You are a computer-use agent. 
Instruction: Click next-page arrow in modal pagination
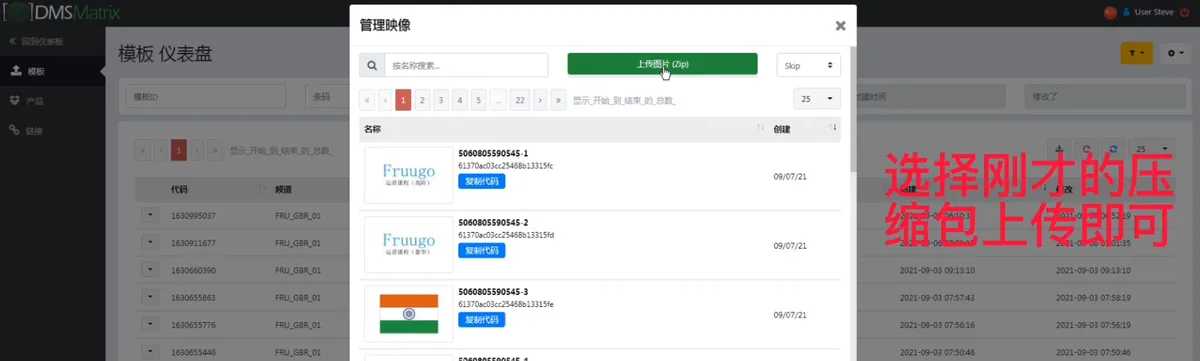tap(540, 99)
